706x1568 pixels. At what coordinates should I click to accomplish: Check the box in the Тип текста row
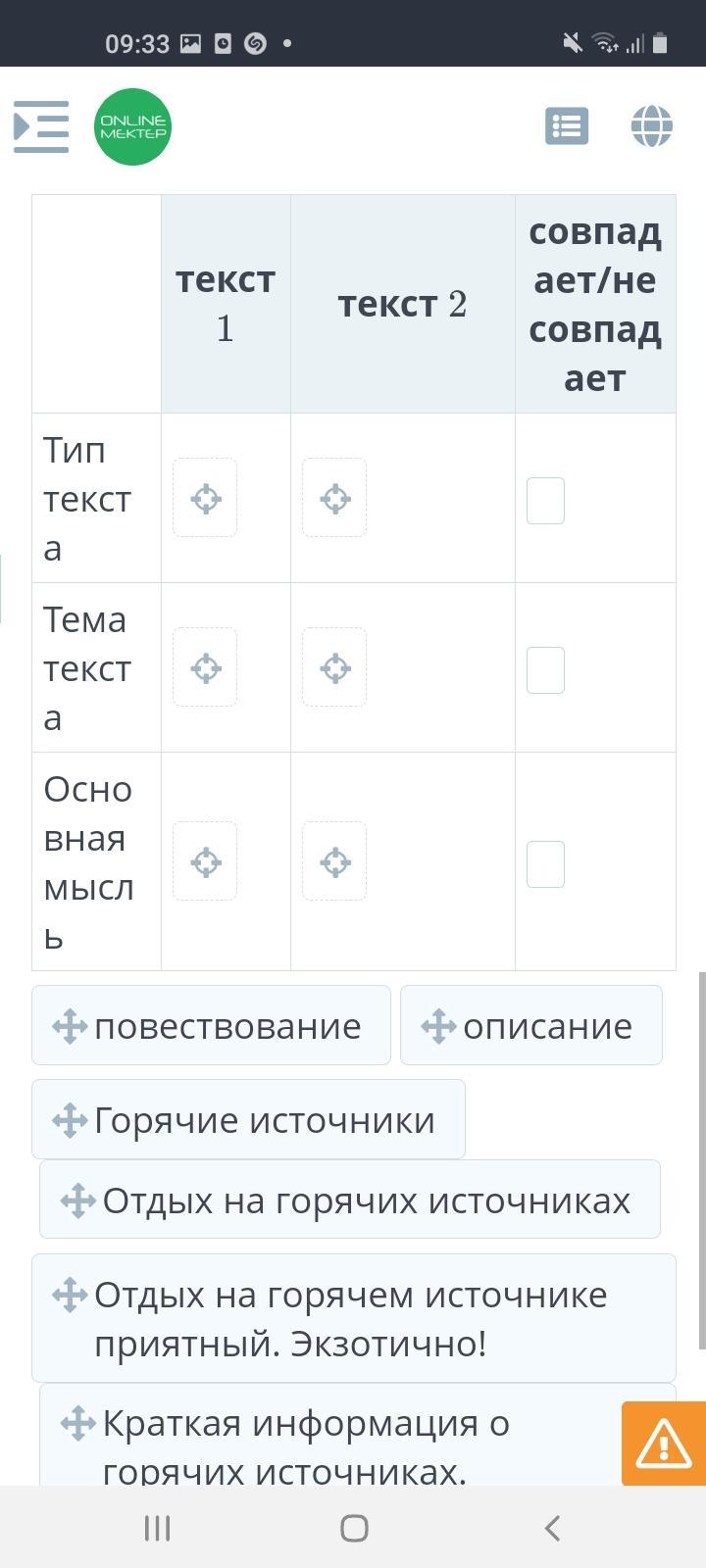coord(545,500)
